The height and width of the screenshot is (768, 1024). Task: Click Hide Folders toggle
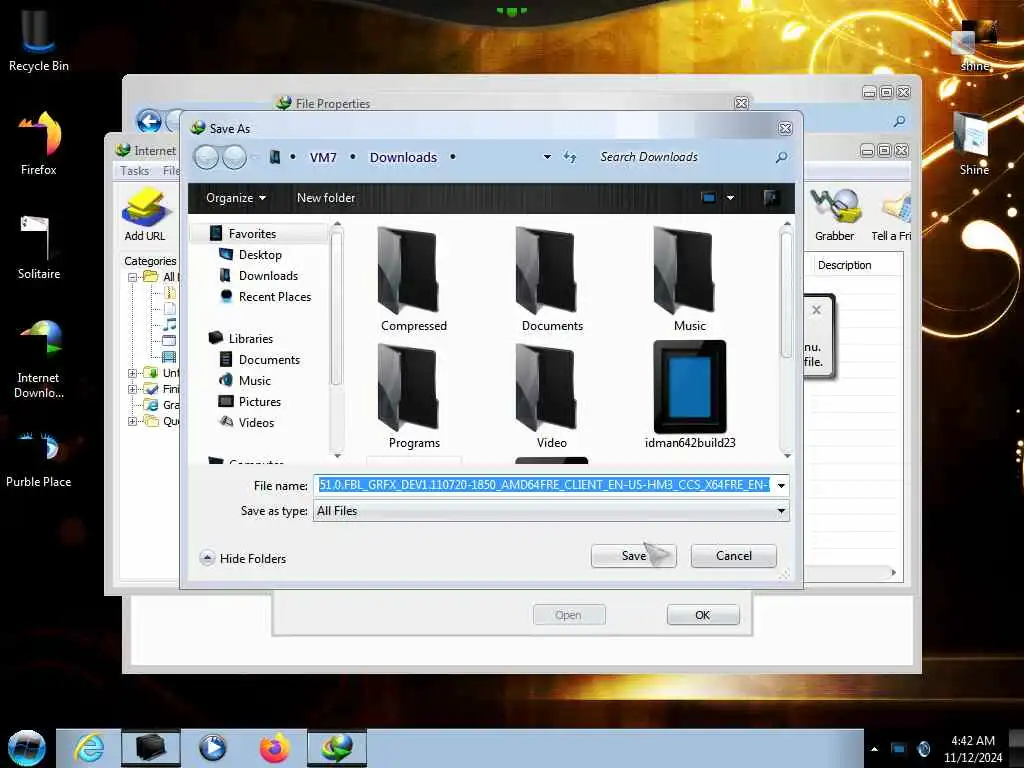[243, 558]
